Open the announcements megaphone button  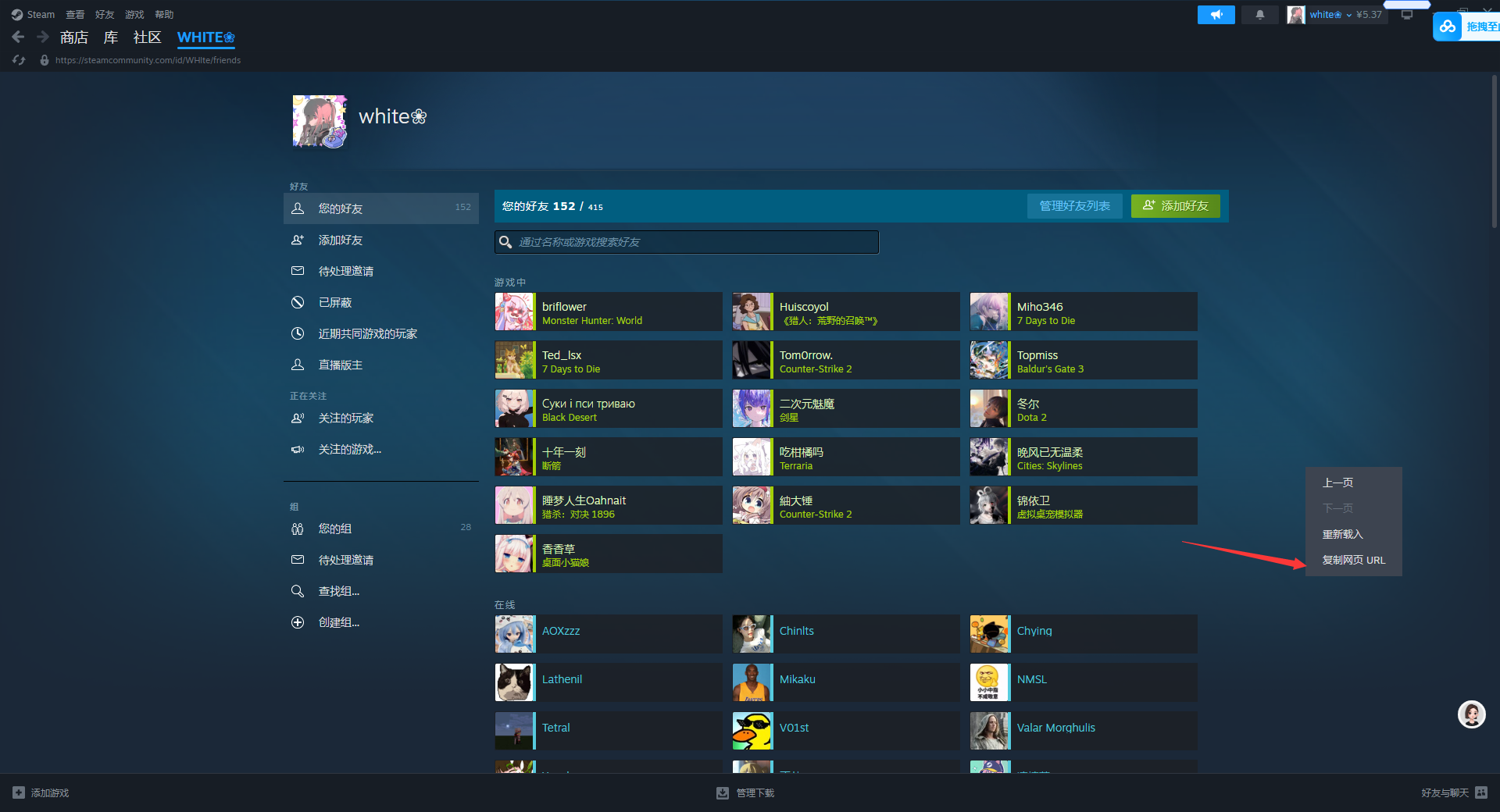(1216, 15)
